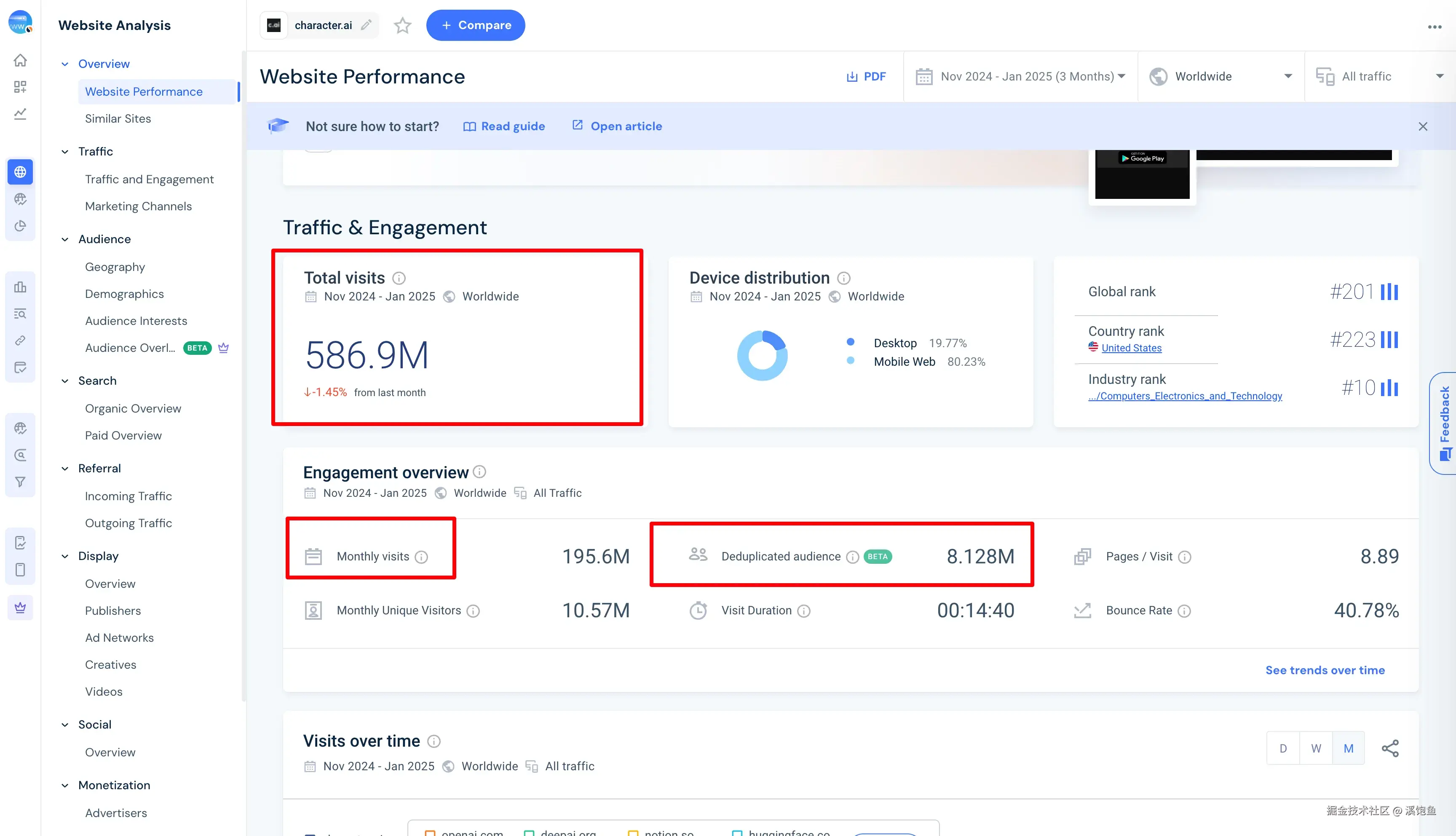1456x836 pixels.
Task: Click the share icon in Visits over time
Action: pos(1389,748)
